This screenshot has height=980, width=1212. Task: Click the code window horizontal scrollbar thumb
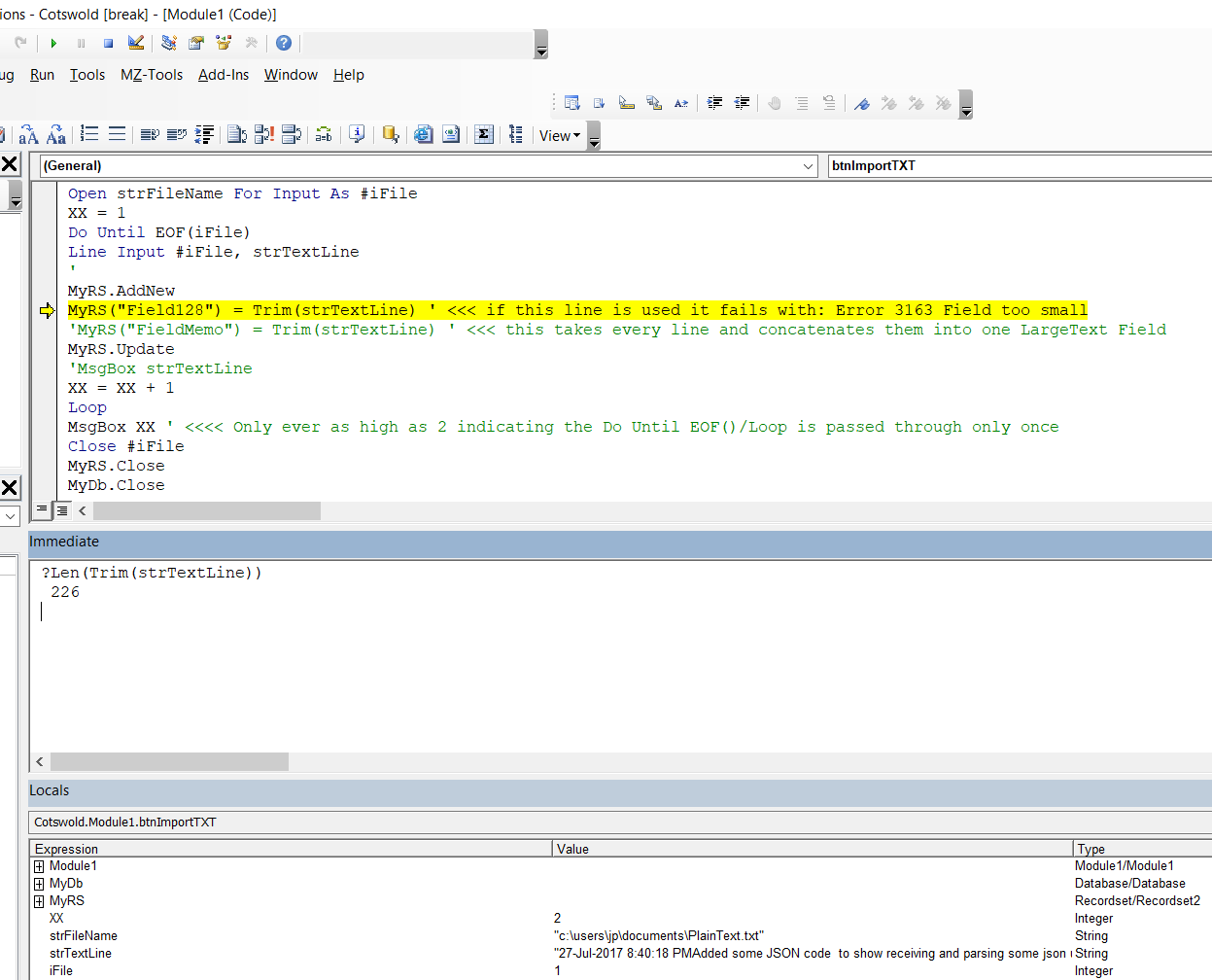coord(206,511)
